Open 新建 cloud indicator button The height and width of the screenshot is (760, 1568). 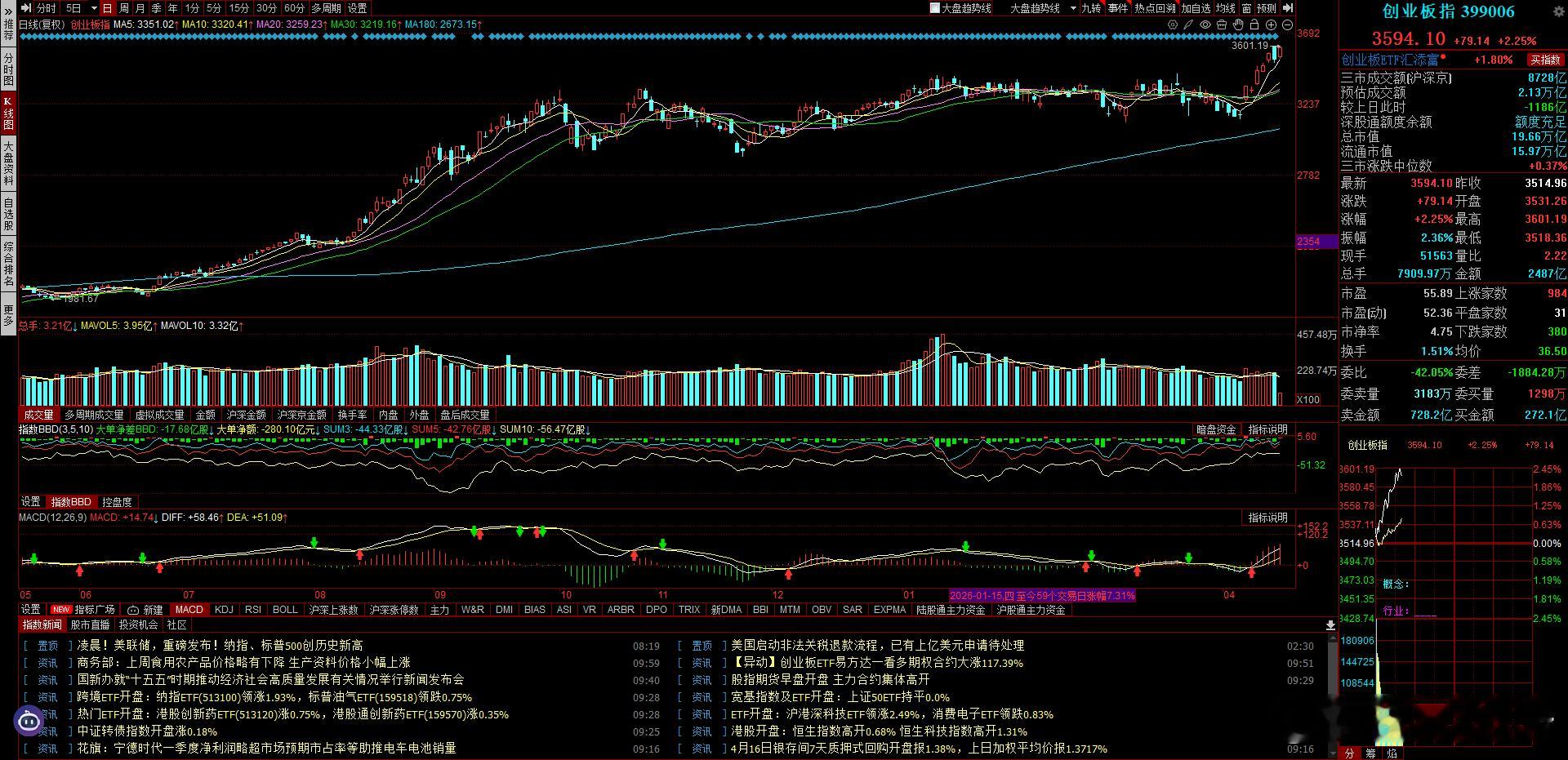coord(145,610)
